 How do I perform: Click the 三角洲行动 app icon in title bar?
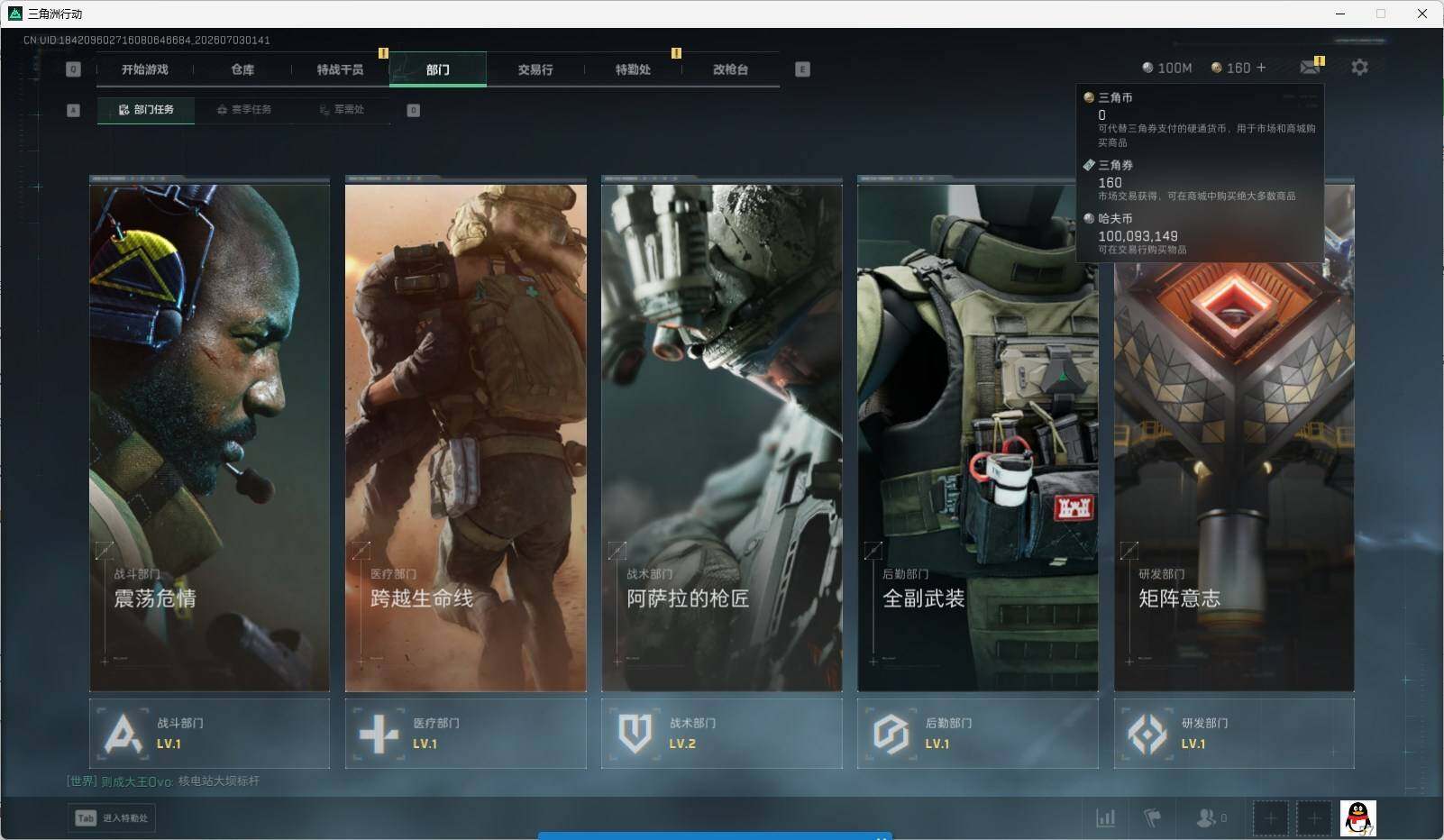(14, 14)
